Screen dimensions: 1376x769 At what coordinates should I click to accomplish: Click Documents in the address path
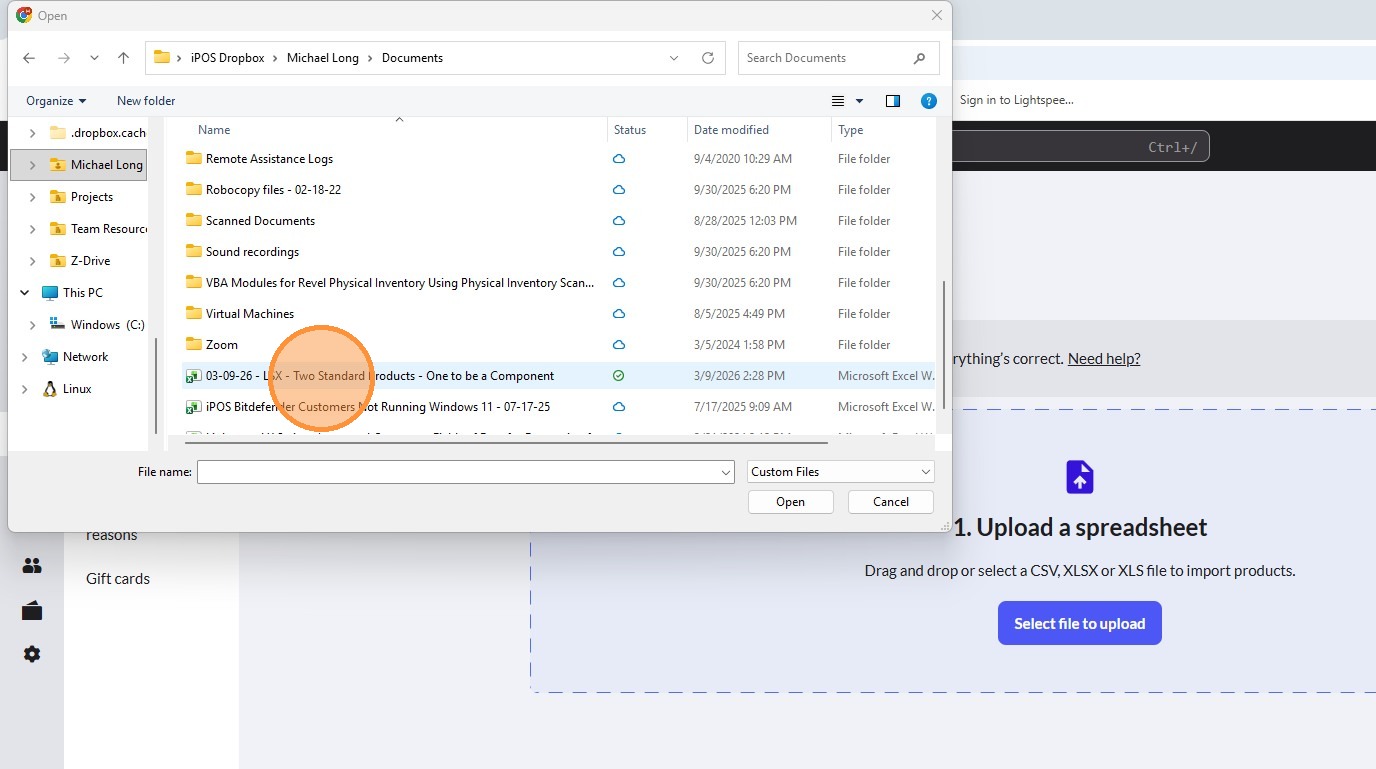click(x=412, y=58)
